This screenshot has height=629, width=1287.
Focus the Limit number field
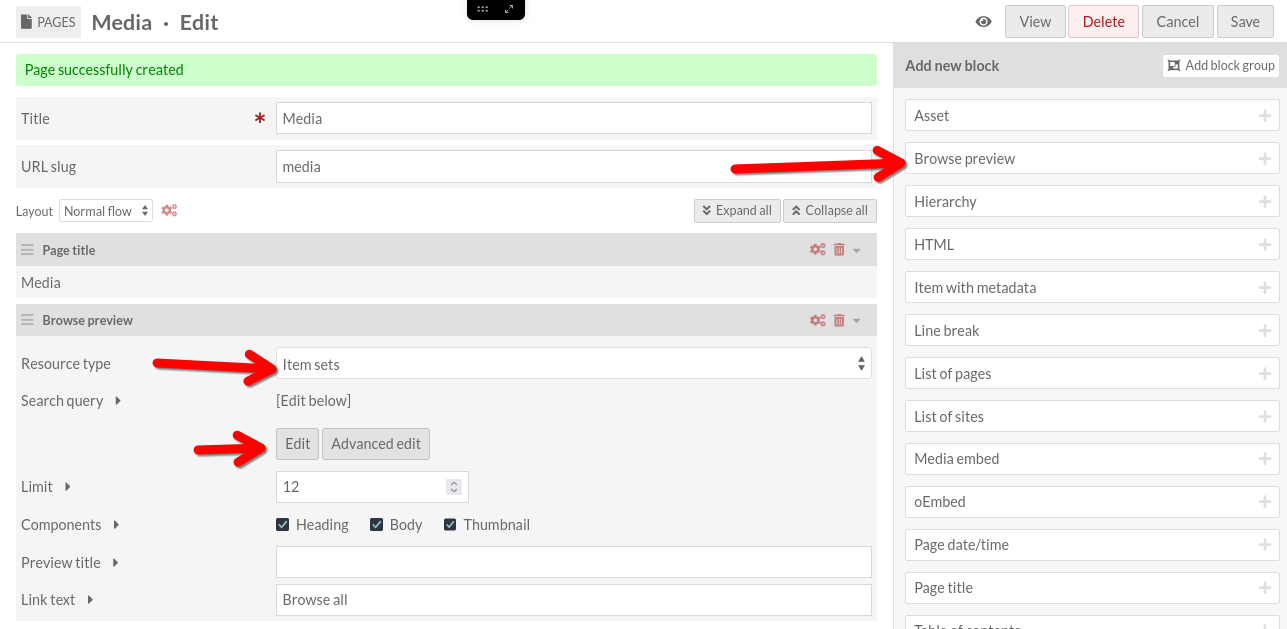pos(372,487)
